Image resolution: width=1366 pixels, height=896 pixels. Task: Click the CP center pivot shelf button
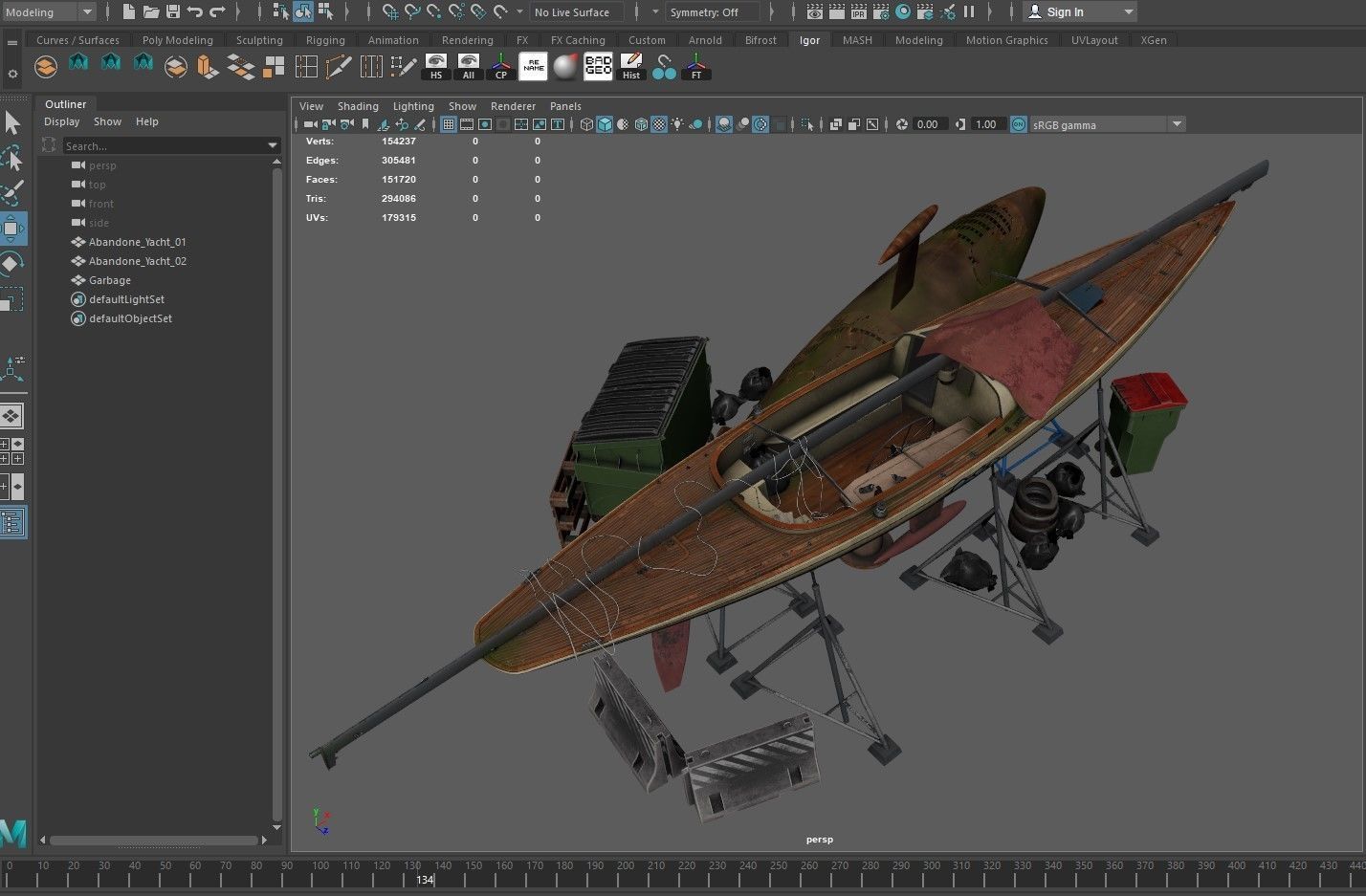[x=500, y=67]
